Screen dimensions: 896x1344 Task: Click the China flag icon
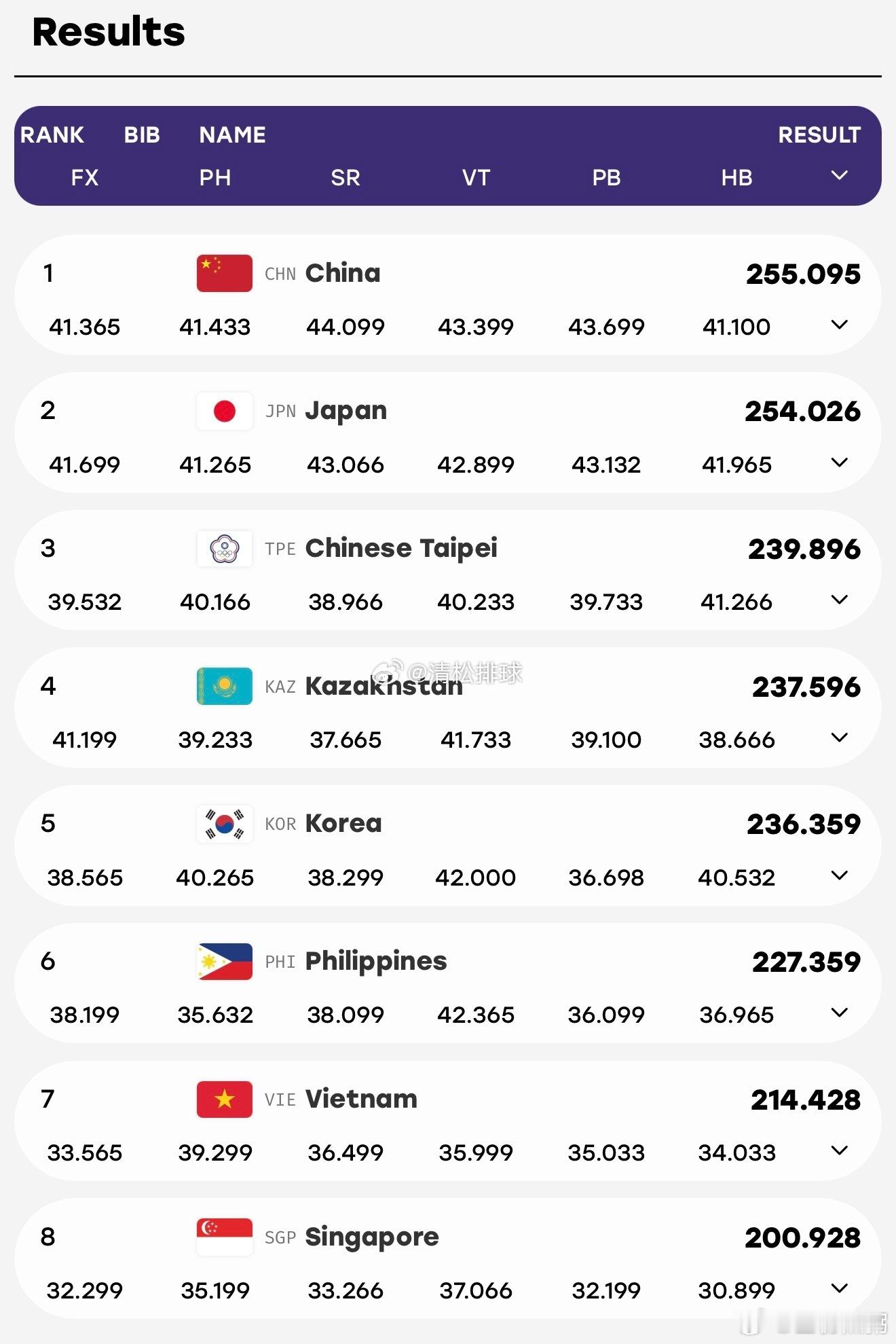pyautogui.click(x=224, y=273)
